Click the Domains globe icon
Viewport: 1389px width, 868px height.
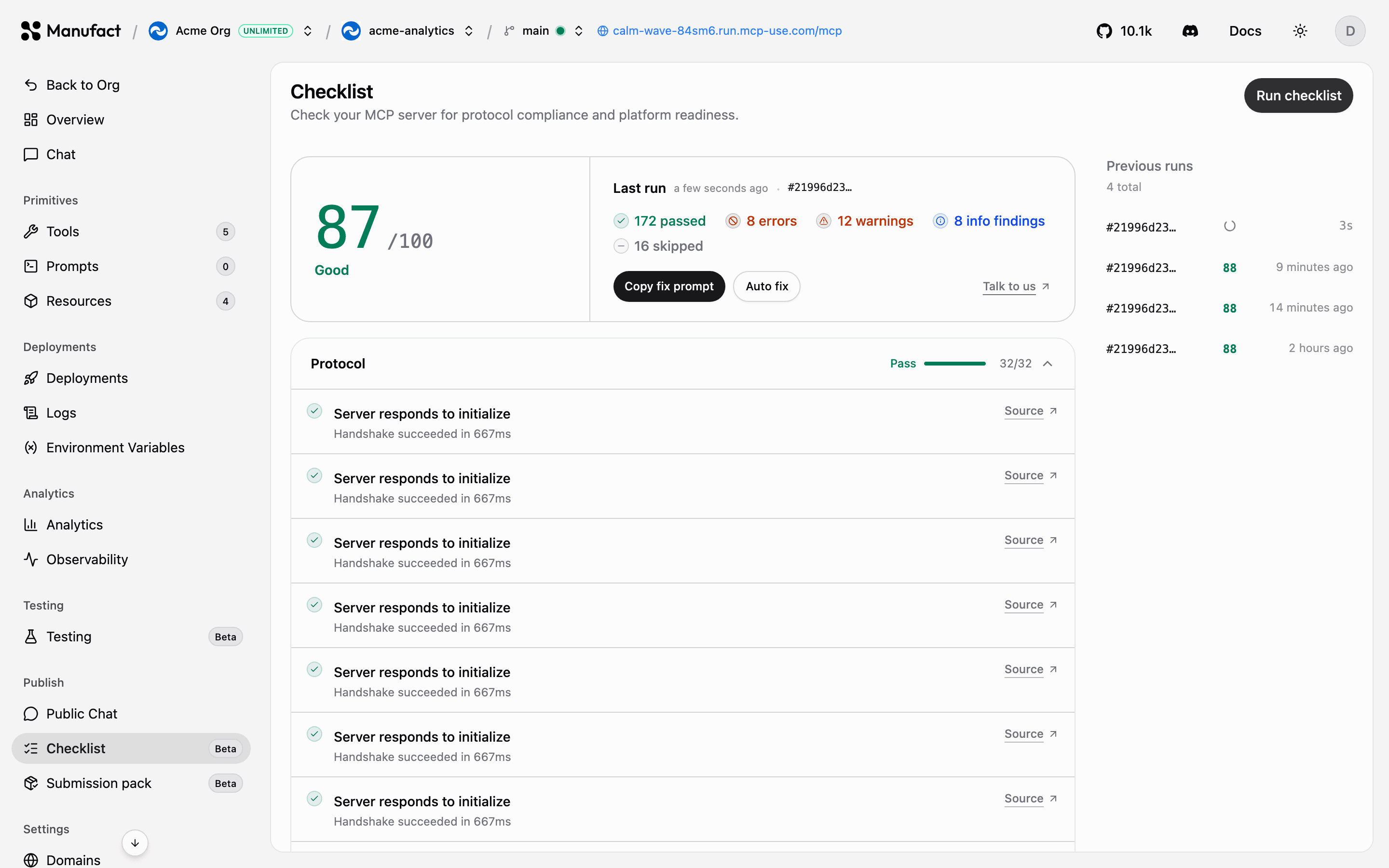(31, 860)
